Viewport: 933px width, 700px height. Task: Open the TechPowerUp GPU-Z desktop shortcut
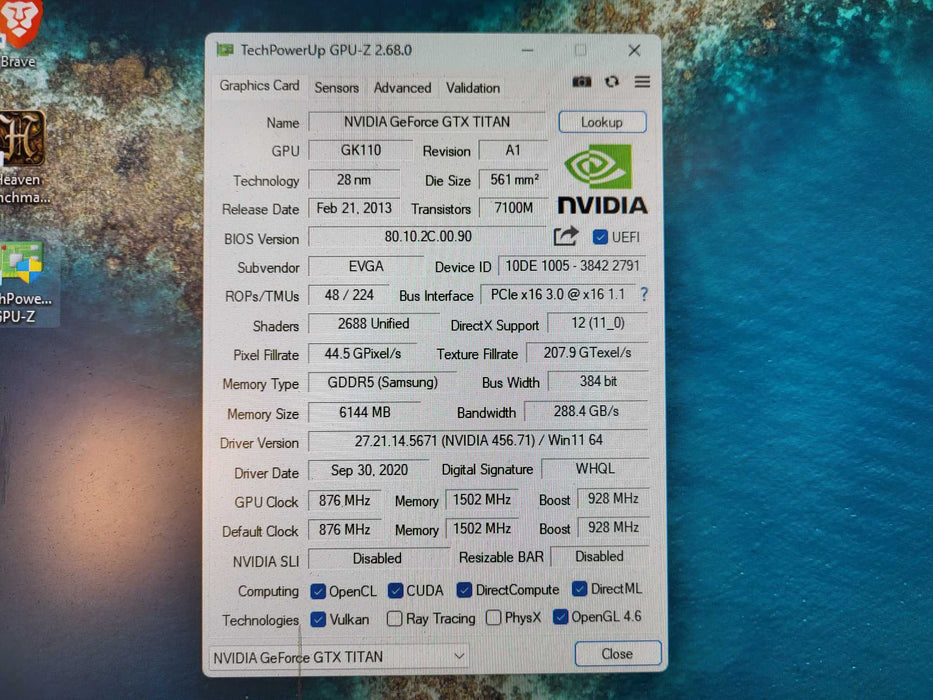23,283
